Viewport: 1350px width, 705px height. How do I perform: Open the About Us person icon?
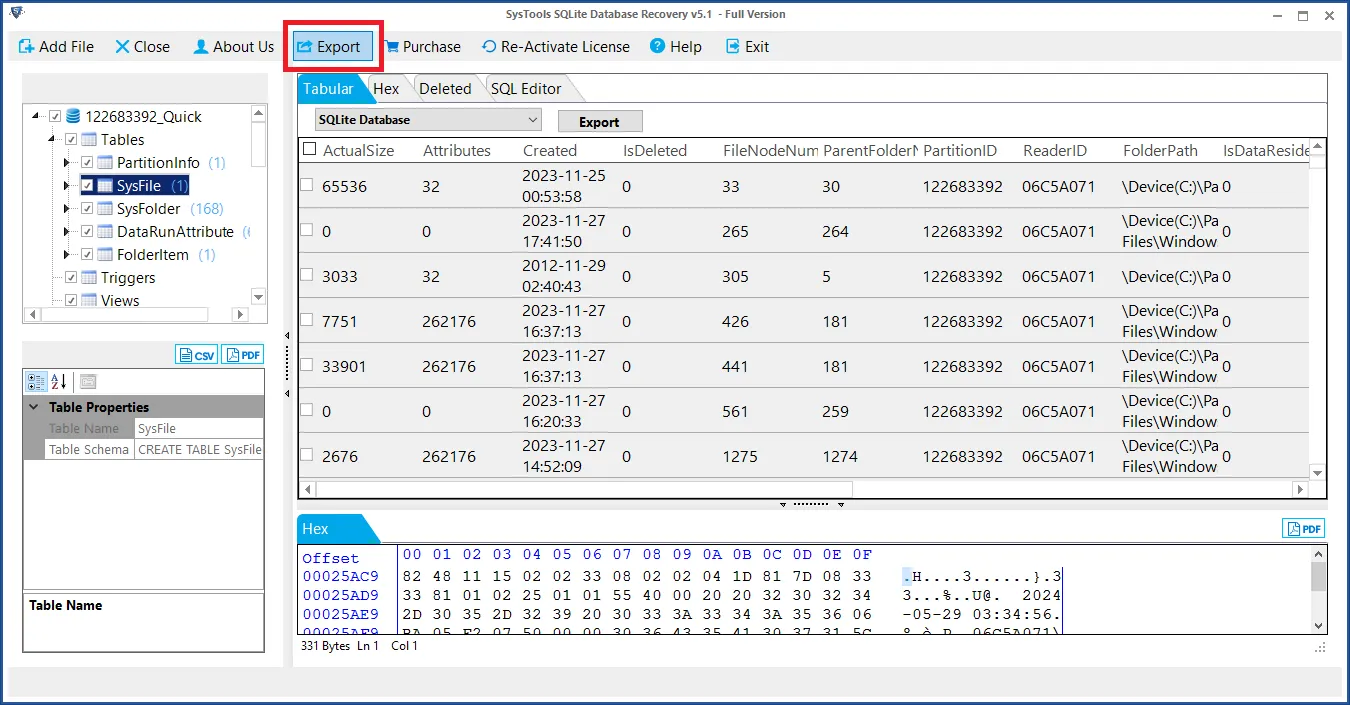[x=201, y=47]
